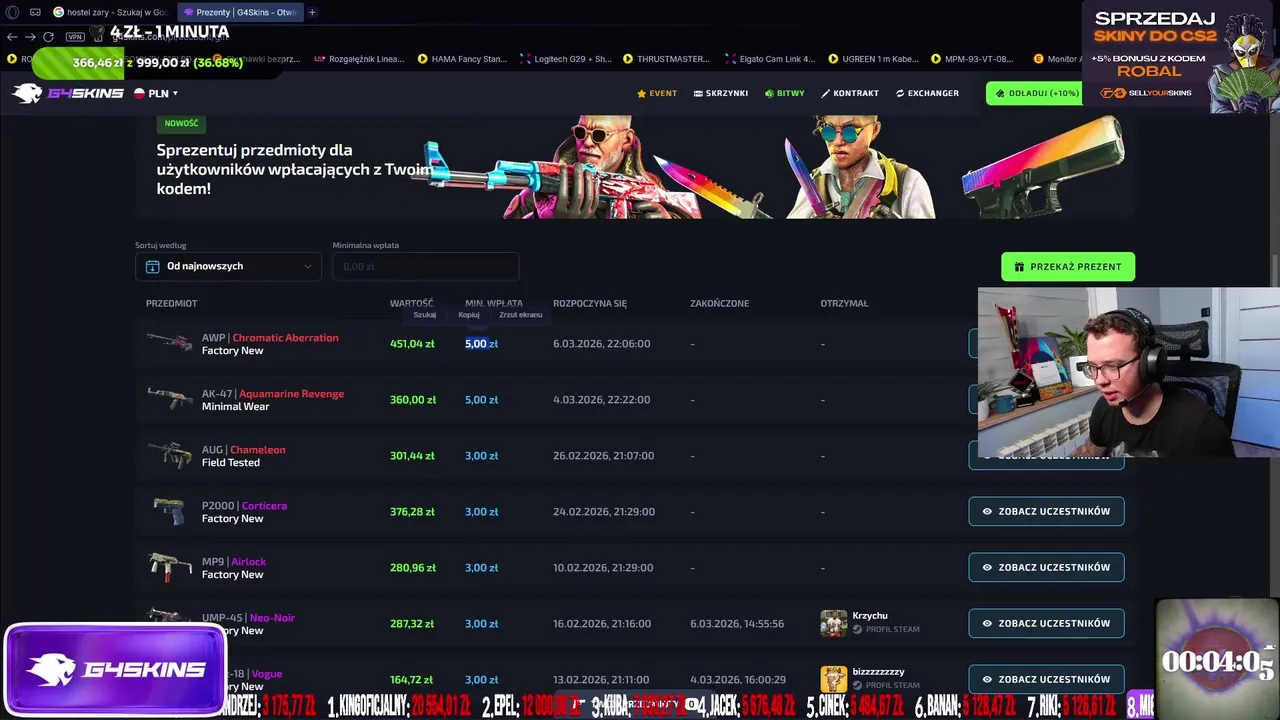1280x720 pixels.
Task: Click the Przekaż Prezent button
Action: (x=1068, y=267)
